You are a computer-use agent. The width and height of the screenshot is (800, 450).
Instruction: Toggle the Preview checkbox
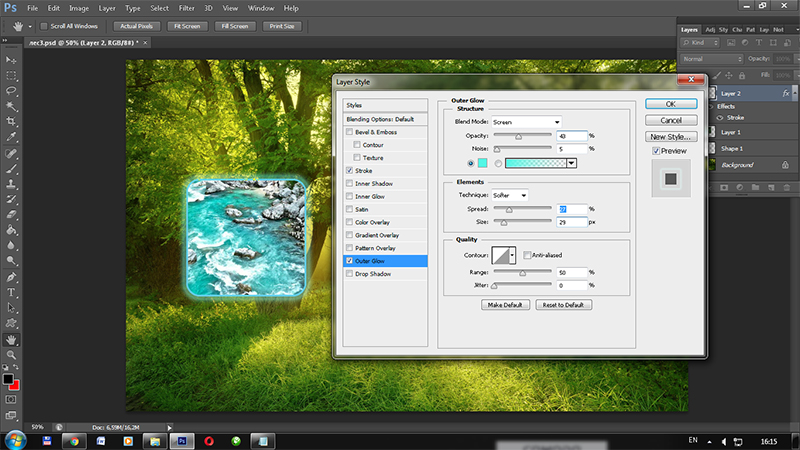pos(656,151)
